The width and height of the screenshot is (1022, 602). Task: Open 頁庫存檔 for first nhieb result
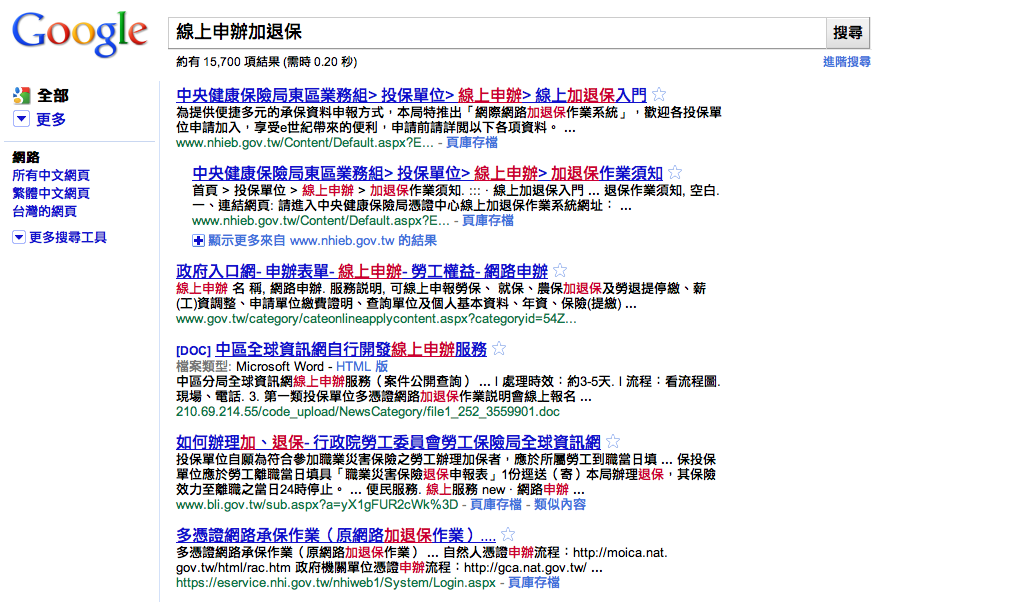[x=472, y=143]
